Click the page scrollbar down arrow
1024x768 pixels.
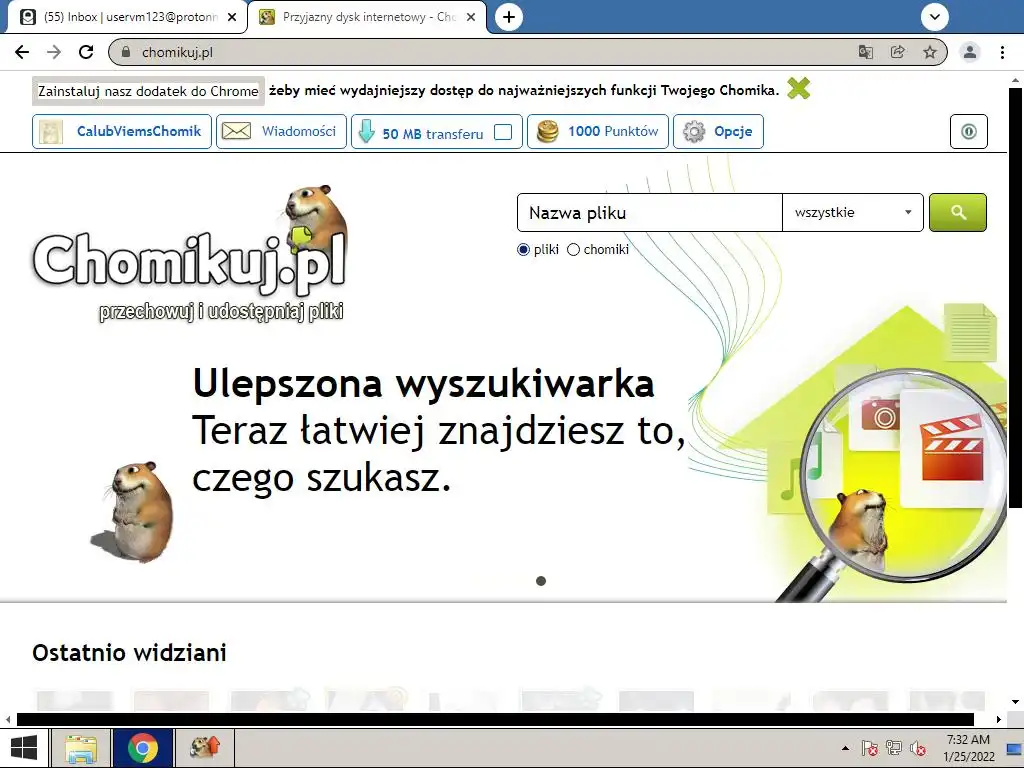pos(1015,702)
